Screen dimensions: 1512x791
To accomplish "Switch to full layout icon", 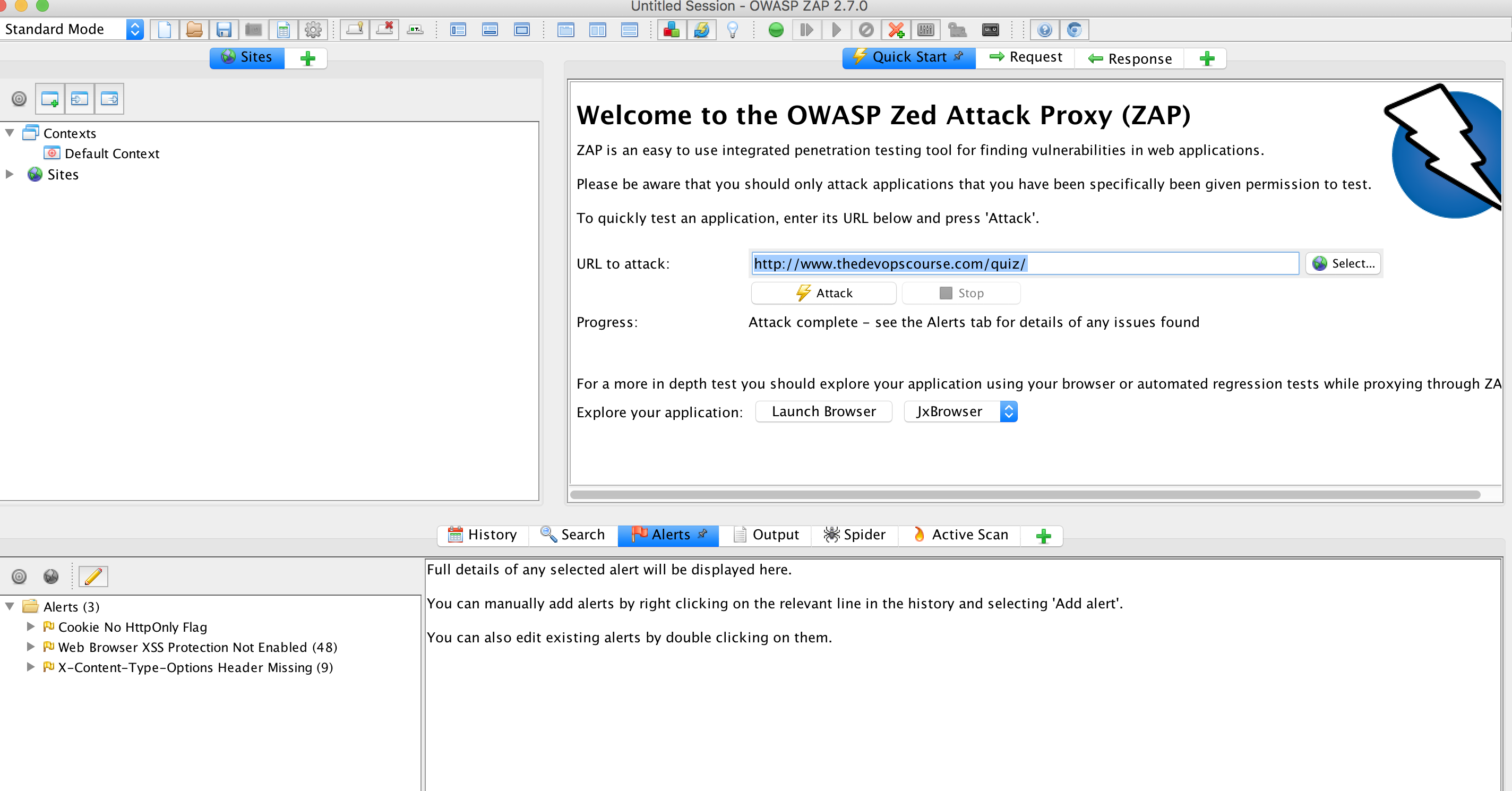I will click(521, 29).
